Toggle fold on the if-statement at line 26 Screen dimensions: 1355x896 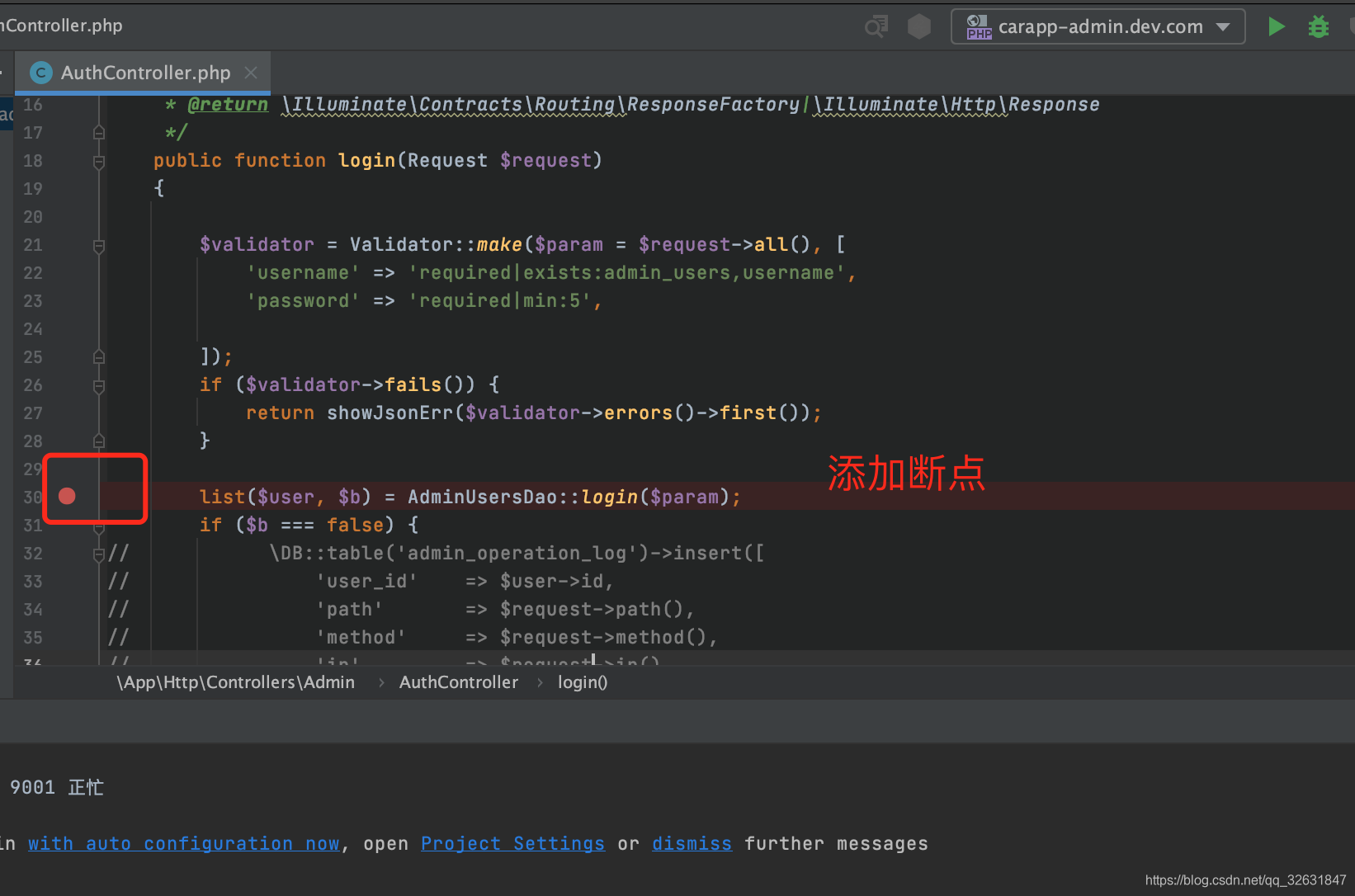tap(98, 385)
